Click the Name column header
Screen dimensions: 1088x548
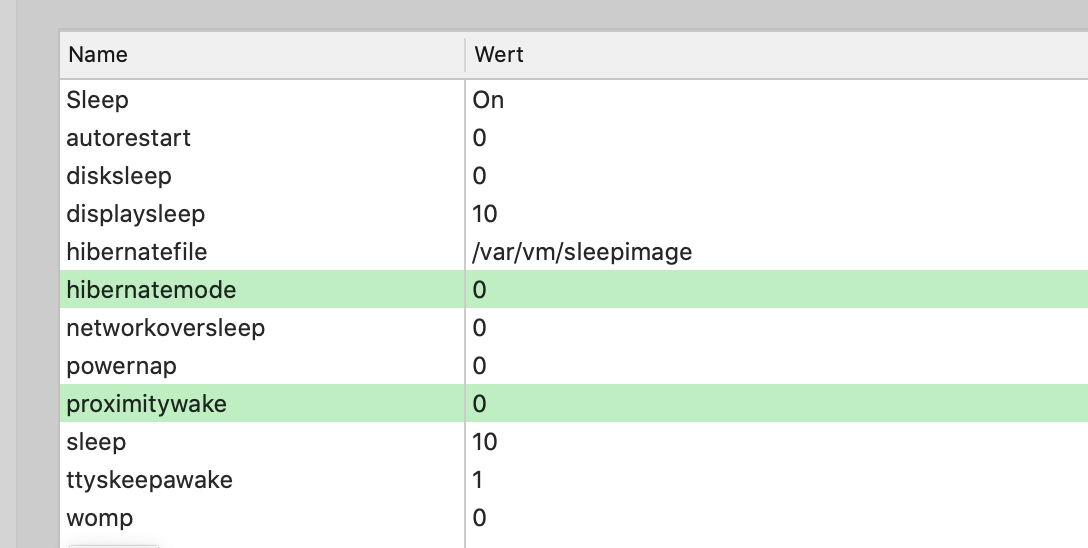pos(98,55)
